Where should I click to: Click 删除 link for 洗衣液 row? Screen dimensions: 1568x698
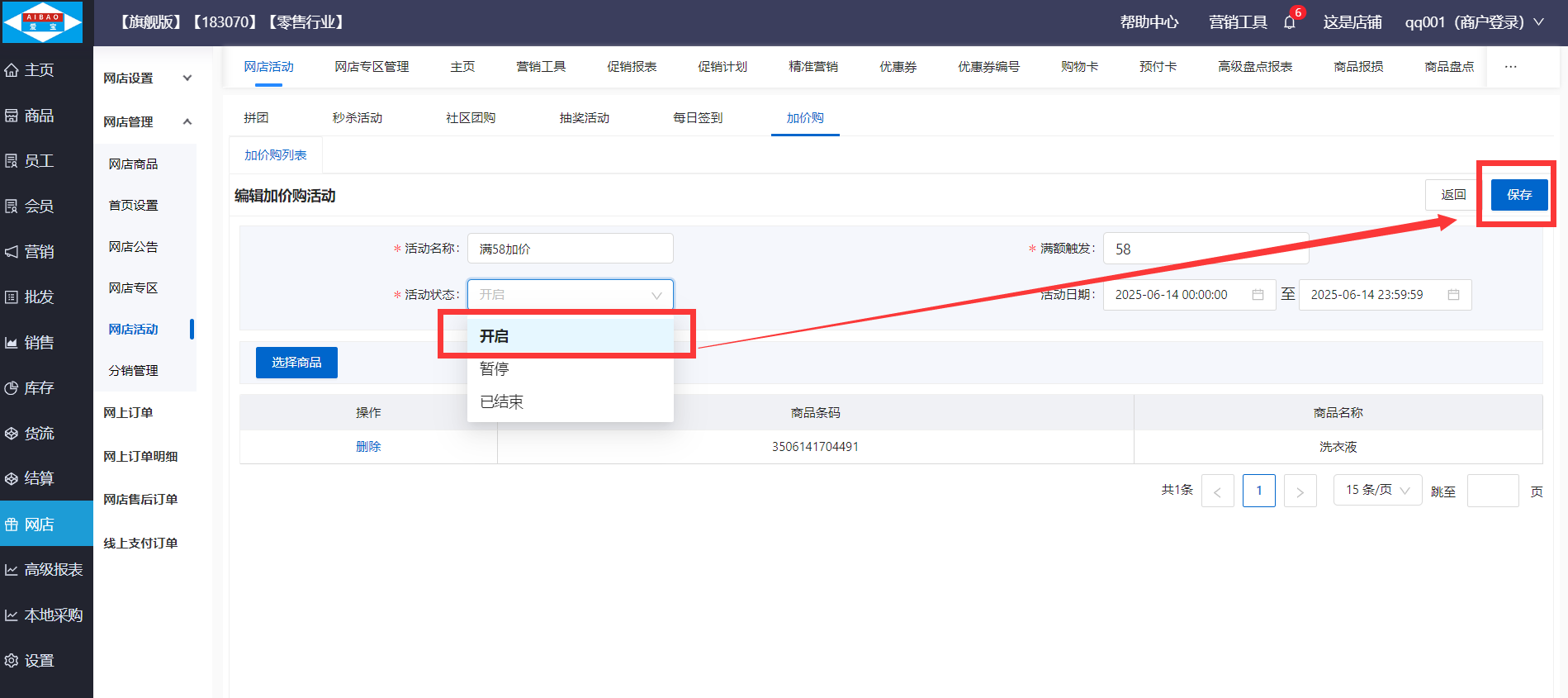(x=368, y=447)
